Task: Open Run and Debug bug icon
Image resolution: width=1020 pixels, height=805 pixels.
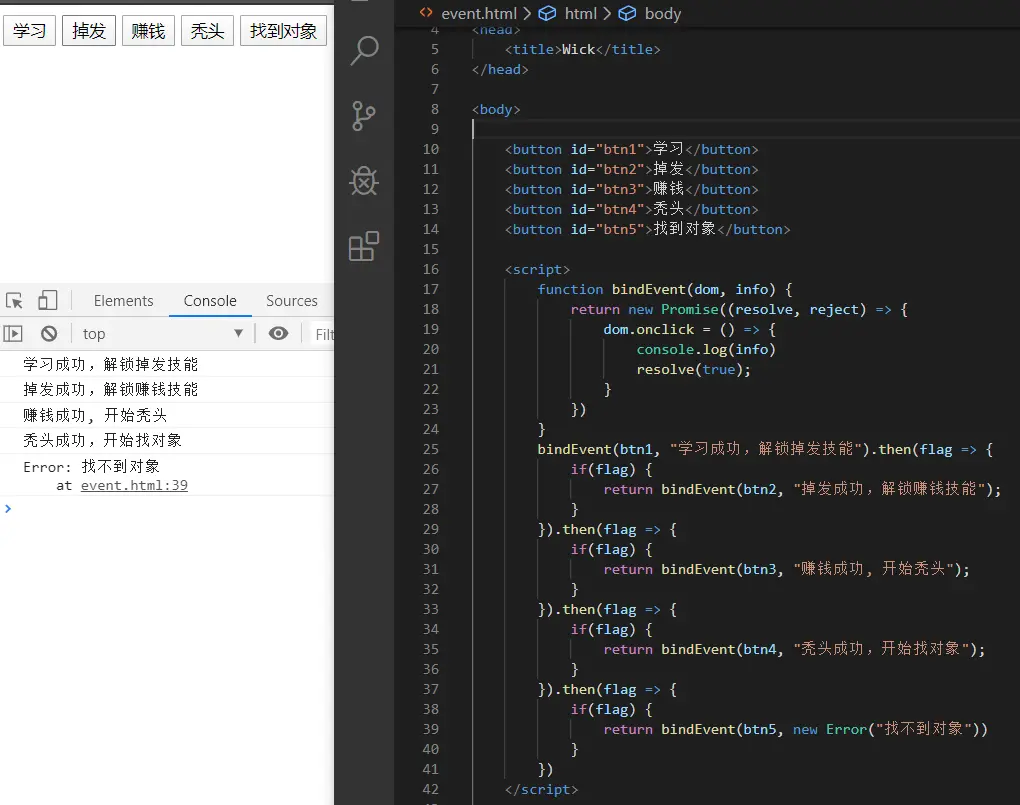Action: [364, 181]
